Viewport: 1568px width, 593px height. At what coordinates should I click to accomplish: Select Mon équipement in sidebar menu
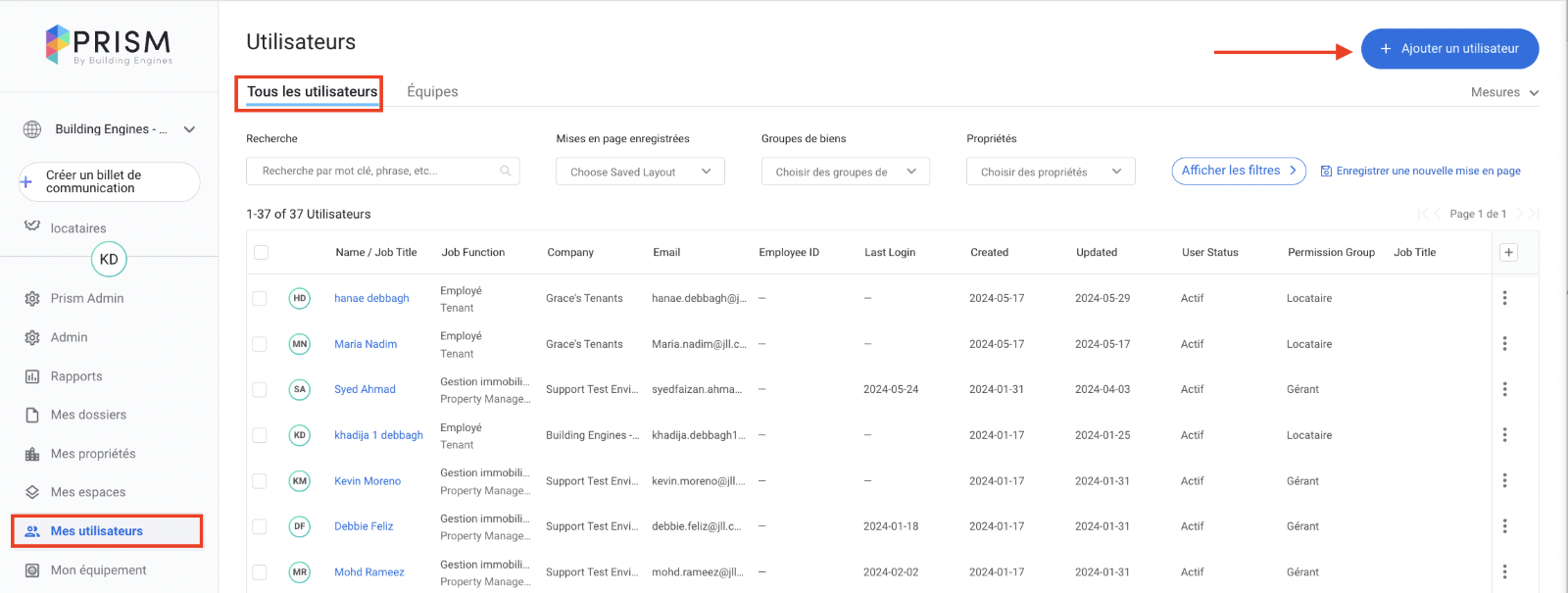[98, 570]
